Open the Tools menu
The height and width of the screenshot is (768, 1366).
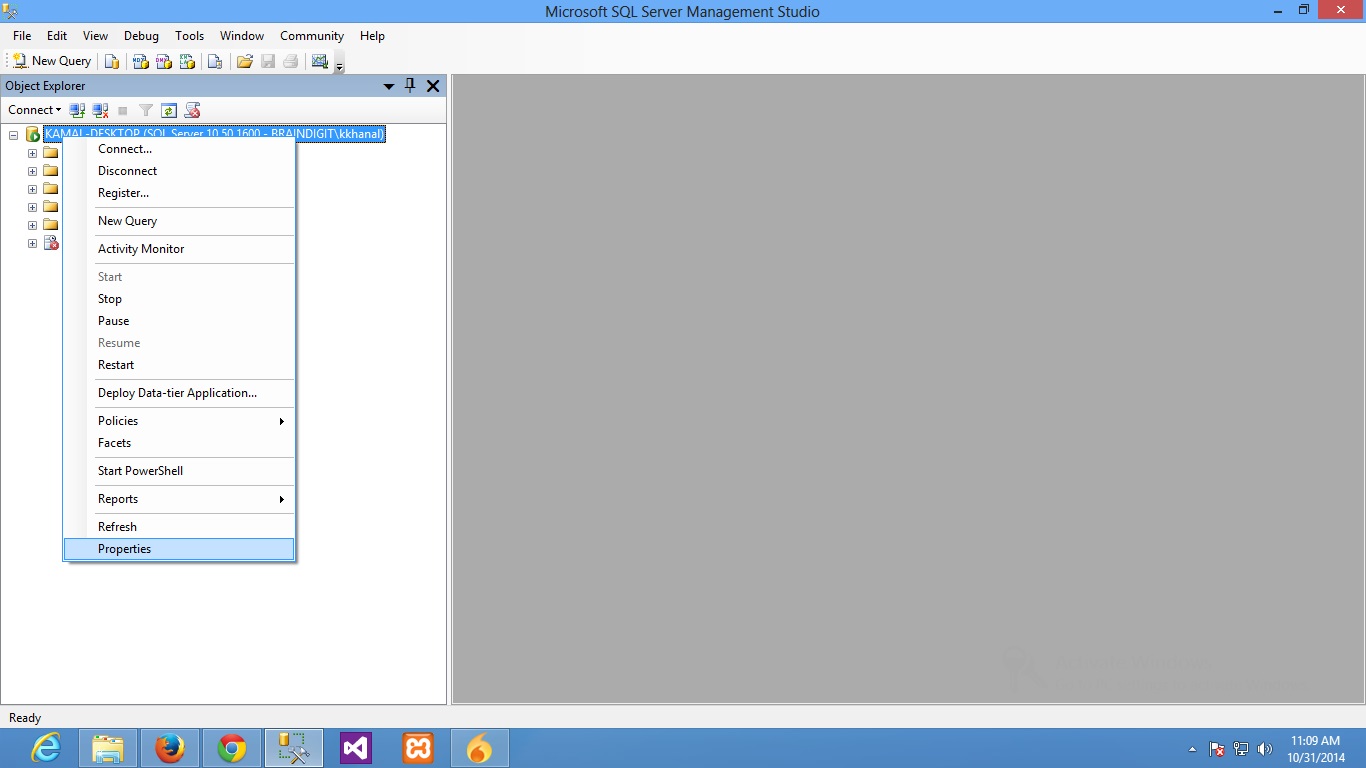point(190,36)
